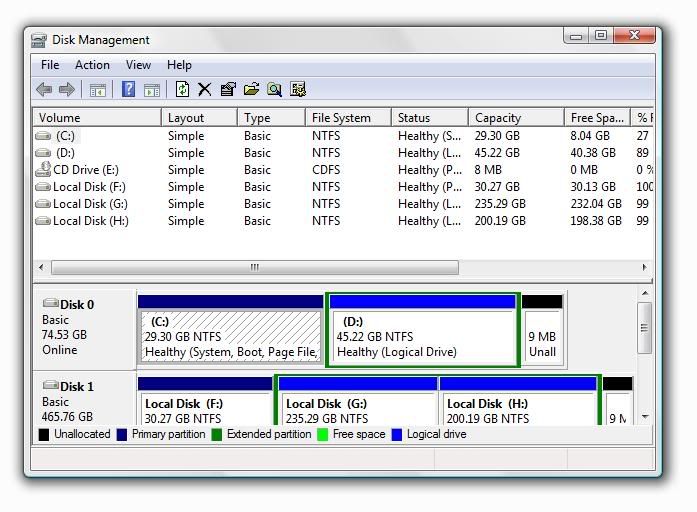The height and width of the screenshot is (512, 697).
Task: Click the Forward arrow toolbar icon
Action: click(67, 90)
